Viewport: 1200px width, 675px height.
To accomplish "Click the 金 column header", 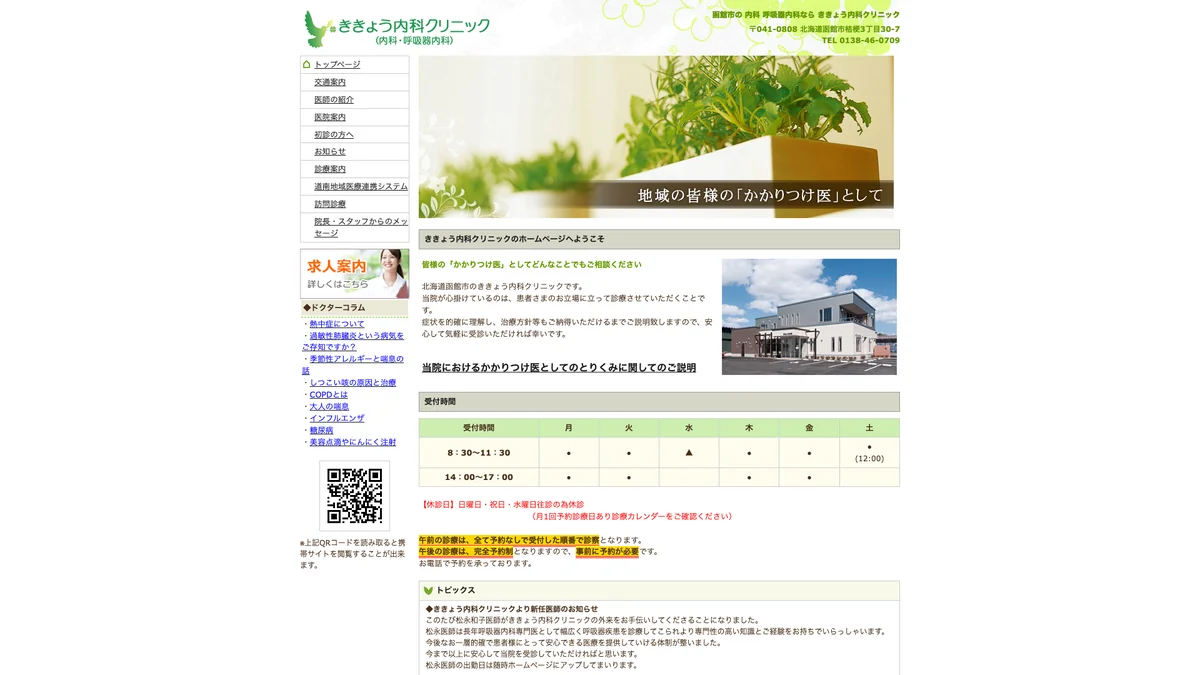I will (x=809, y=428).
